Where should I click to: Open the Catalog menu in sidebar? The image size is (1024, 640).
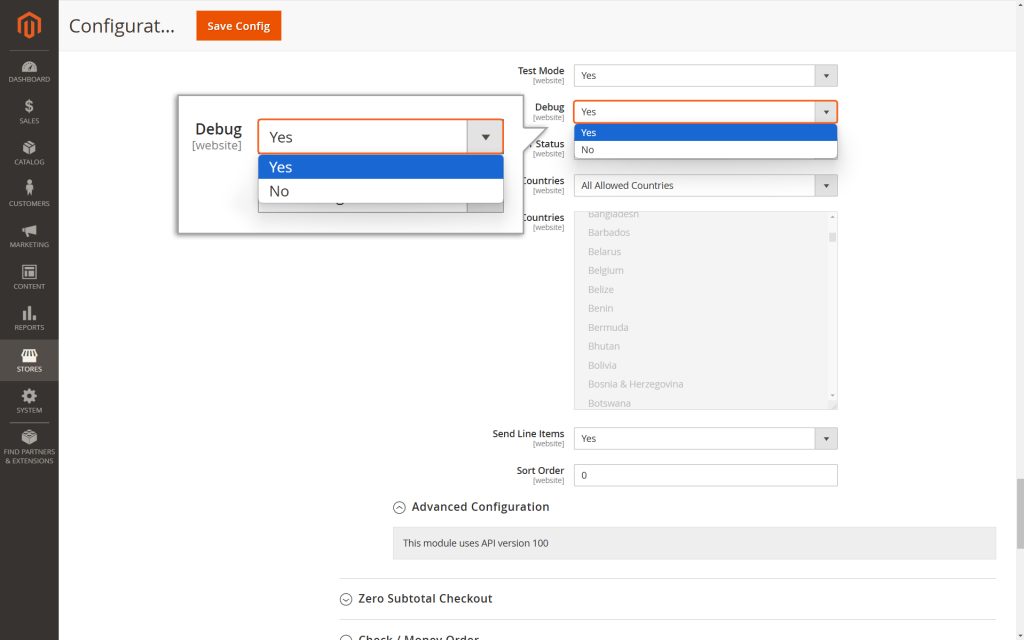[x=29, y=153]
